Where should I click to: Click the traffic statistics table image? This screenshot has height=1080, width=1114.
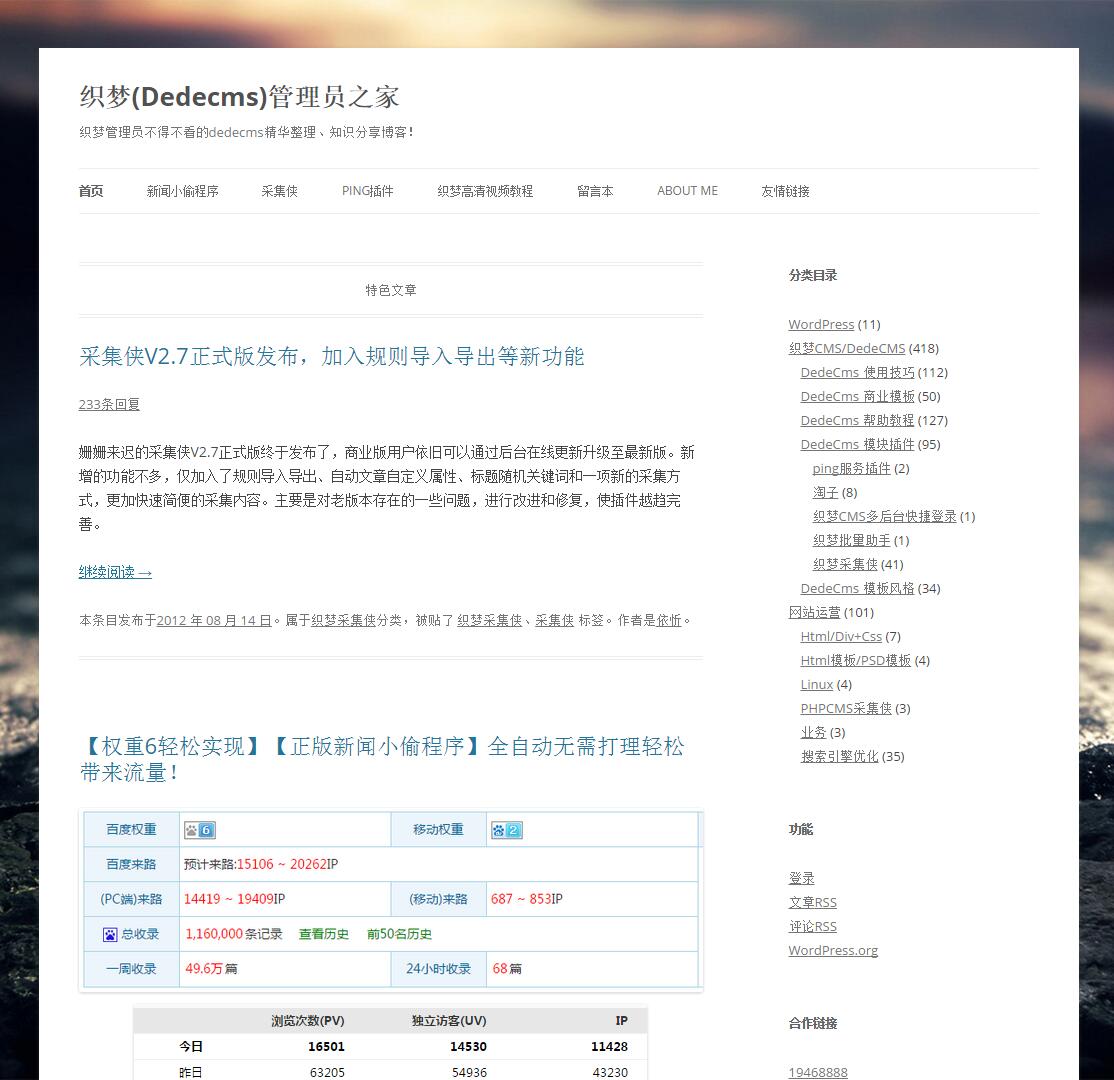(x=390, y=1042)
